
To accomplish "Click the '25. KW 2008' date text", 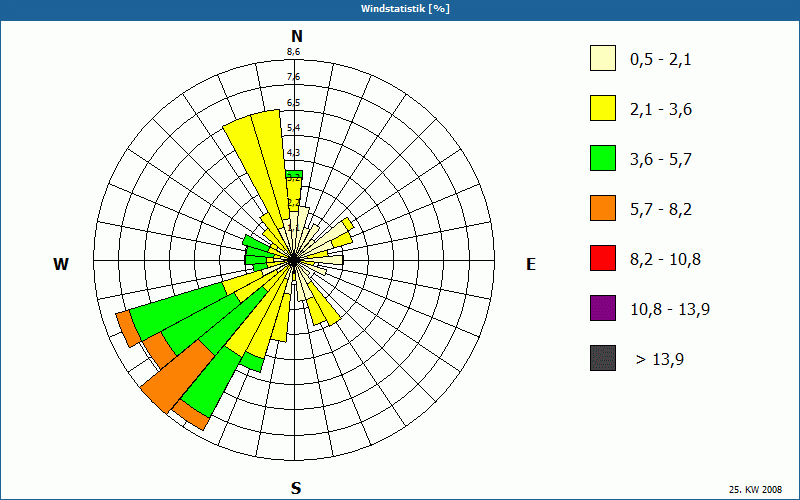I will [x=755, y=490].
